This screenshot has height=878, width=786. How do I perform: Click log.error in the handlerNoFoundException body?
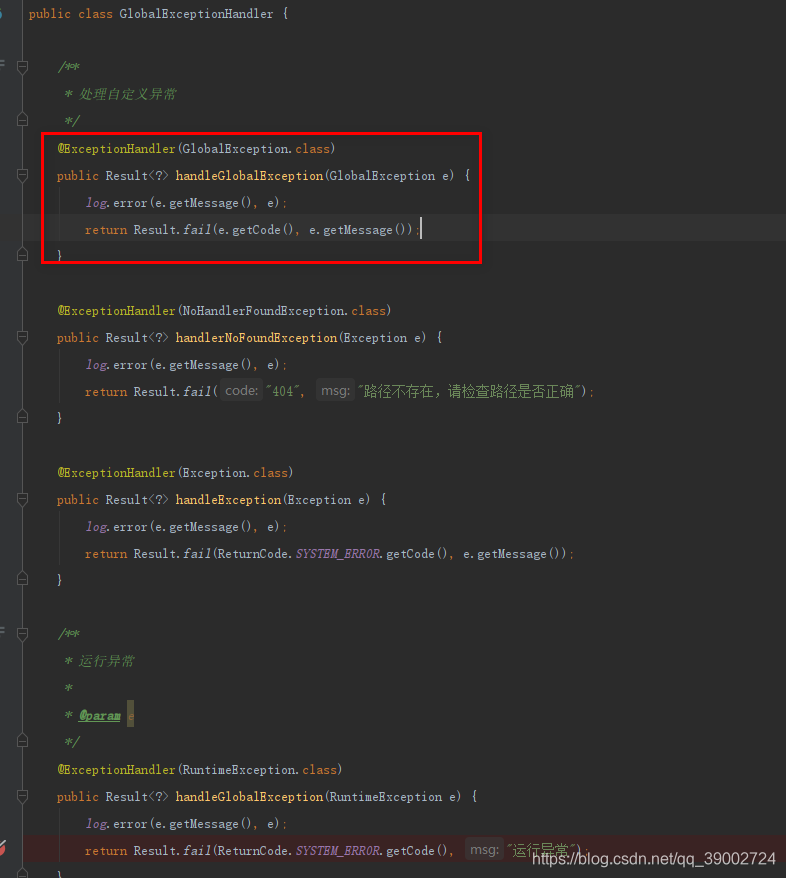pyautogui.click(x=116, y=365)
